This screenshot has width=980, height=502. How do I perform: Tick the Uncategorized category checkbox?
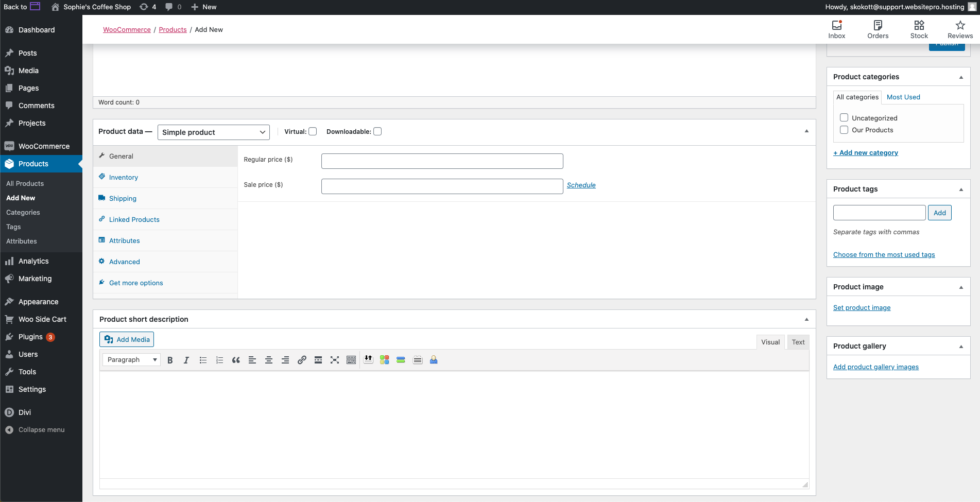click(844, 118)
